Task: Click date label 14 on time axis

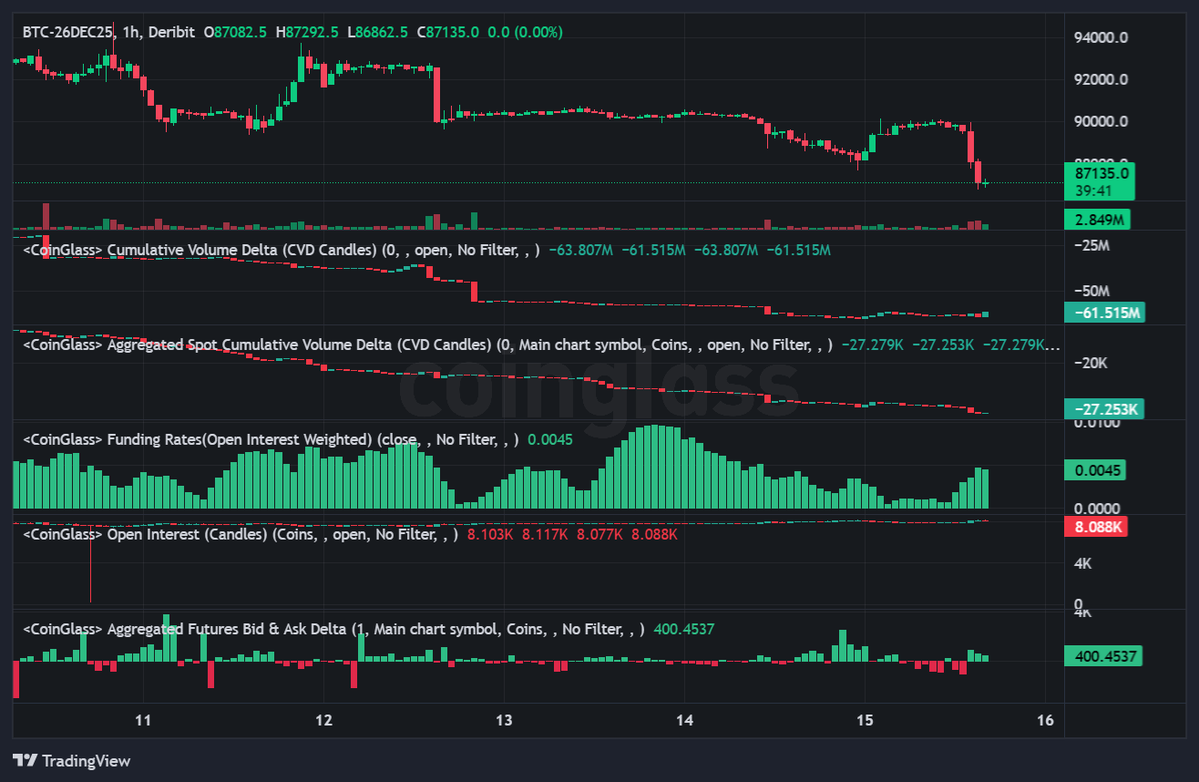Action: click(x=684, y=720)
